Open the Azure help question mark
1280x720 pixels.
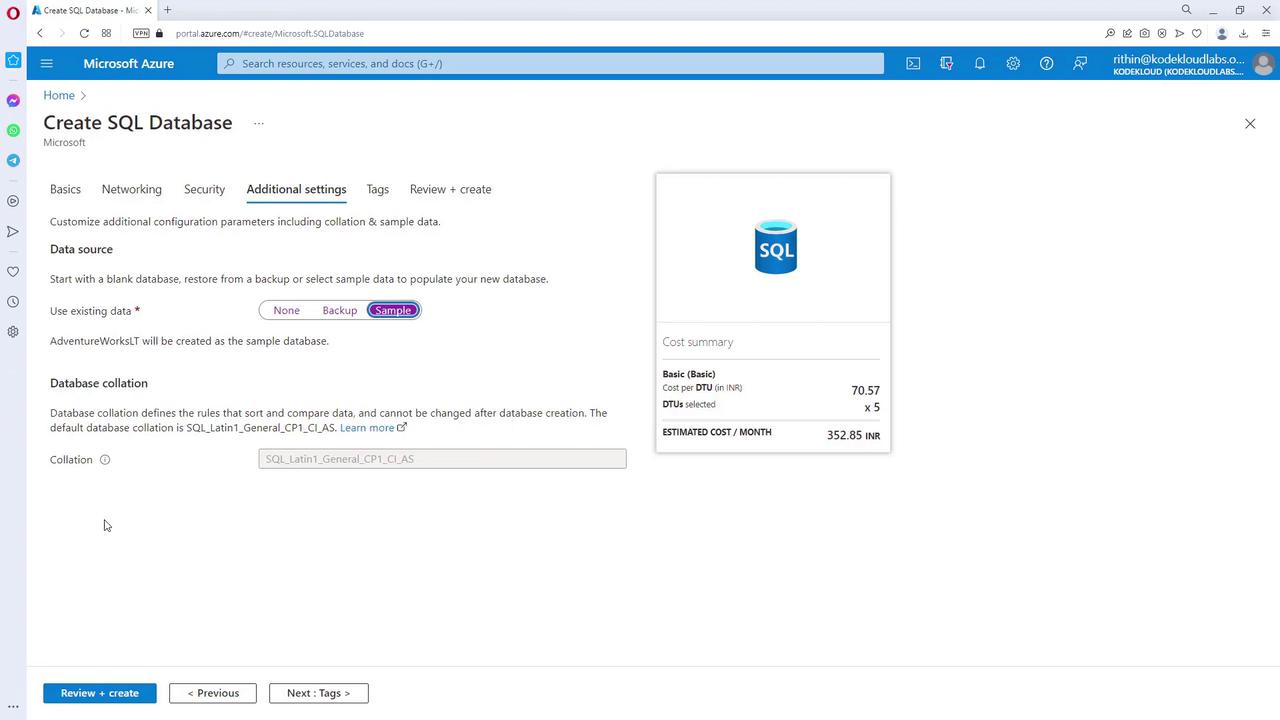coord(1046,63)
